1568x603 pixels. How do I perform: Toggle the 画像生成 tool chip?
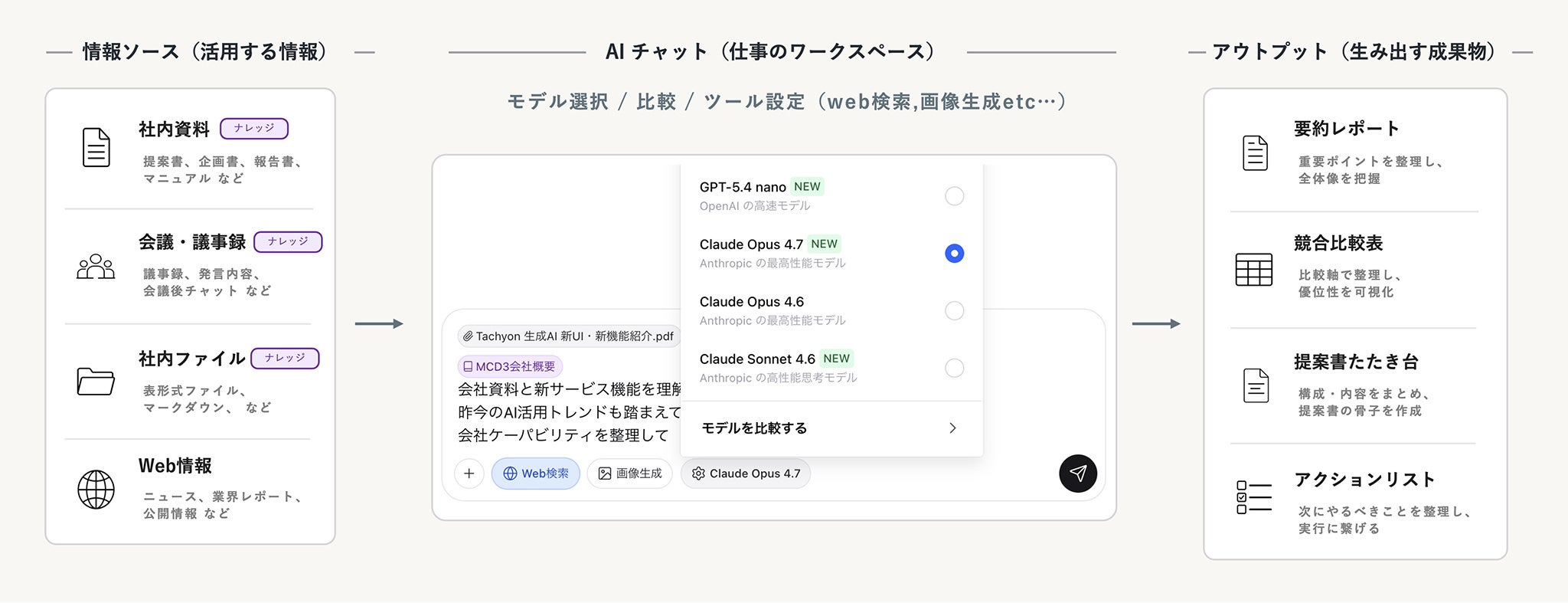[629, 474]
